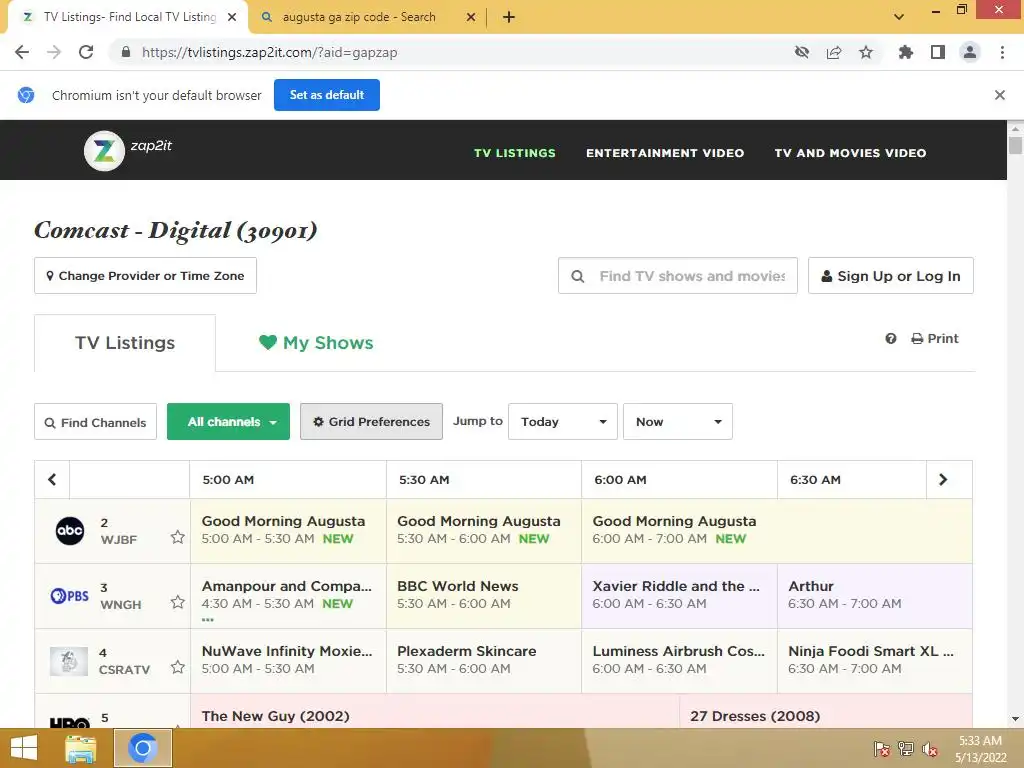This screenshot has height=768, width=1024.
Task: Open Xavier Riddle and the ... listing
Action: point(679,596)
